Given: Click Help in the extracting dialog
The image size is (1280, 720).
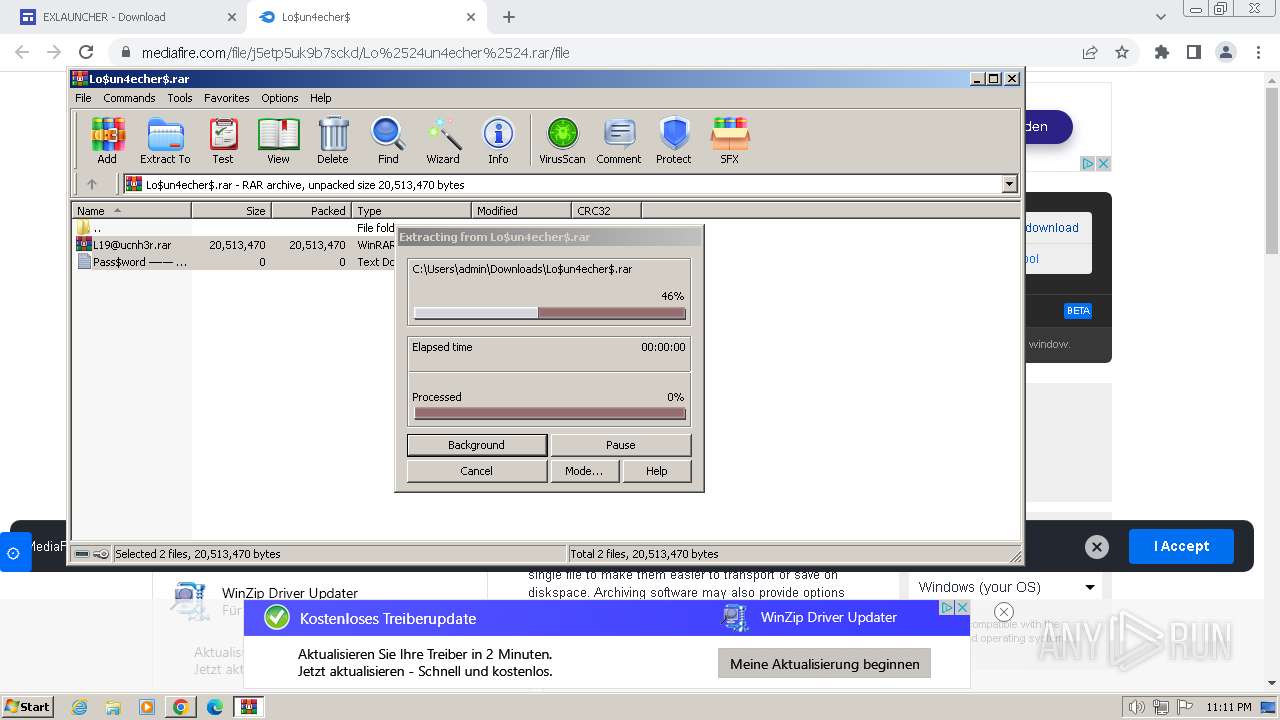Looking at the screenshot, I should 657,471.
